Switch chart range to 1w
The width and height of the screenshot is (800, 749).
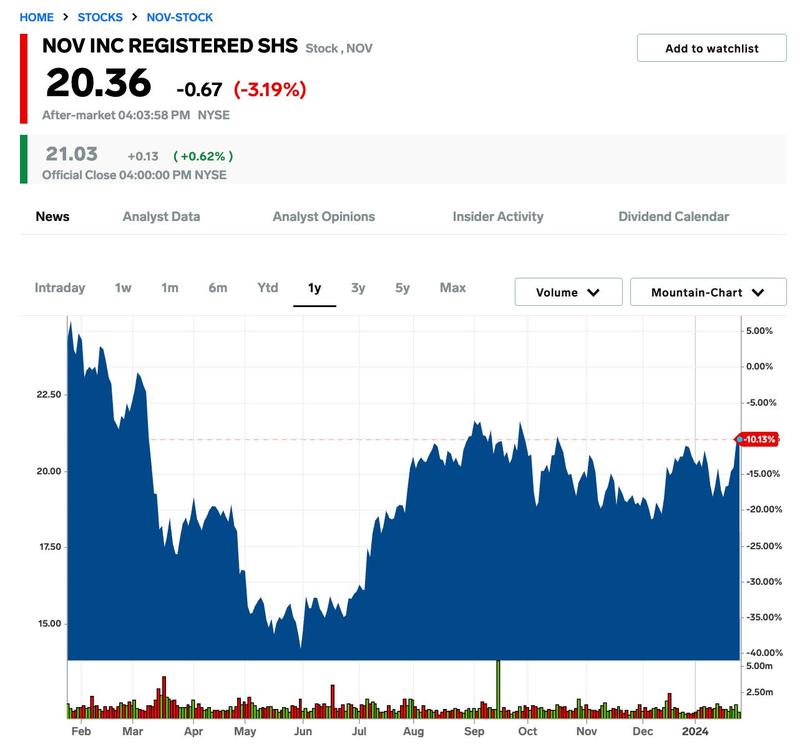[123, 288]
